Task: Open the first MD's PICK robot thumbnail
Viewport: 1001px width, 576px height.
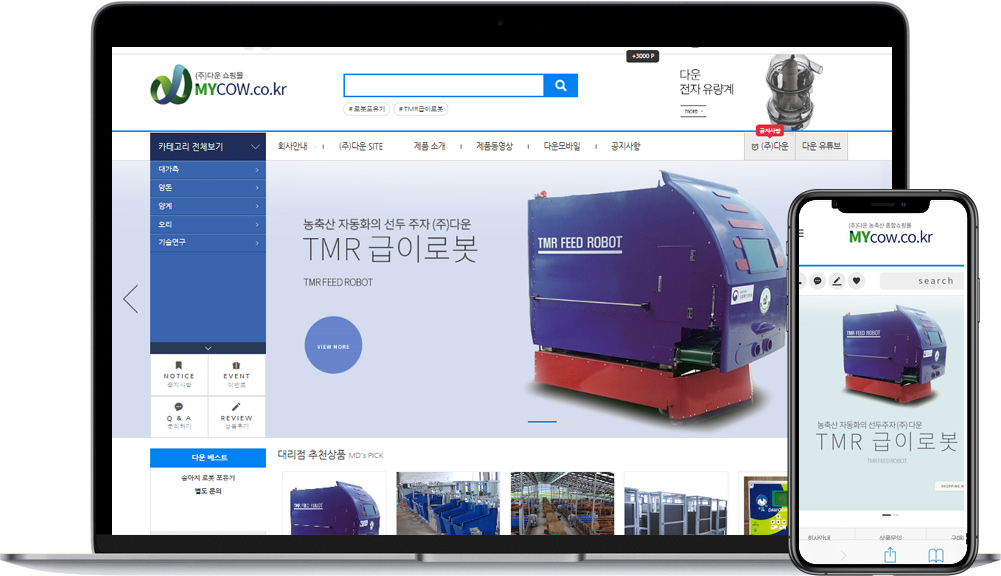Action: coord(335,503)
